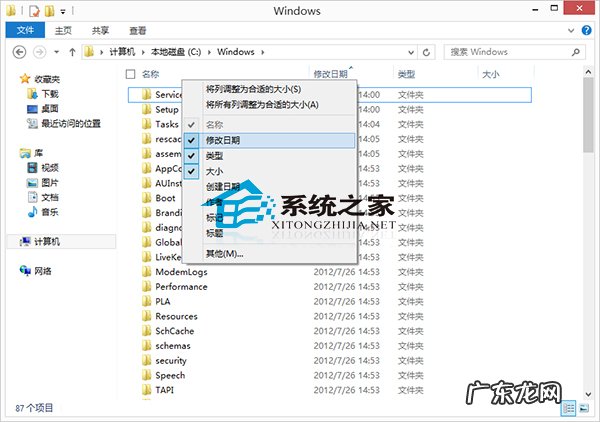The image size is (600, 422).
Task: Select 收藏夹 in the navigation pane
Action: pos(47,79)
